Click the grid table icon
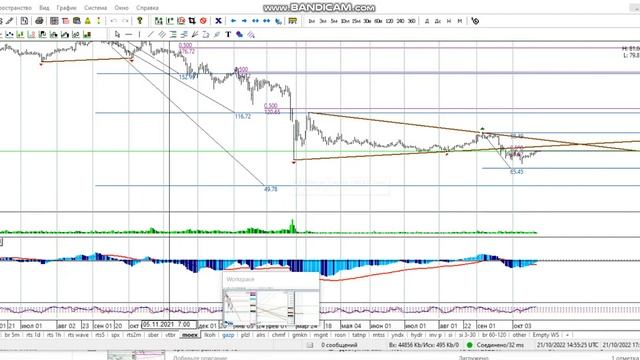 54,21
